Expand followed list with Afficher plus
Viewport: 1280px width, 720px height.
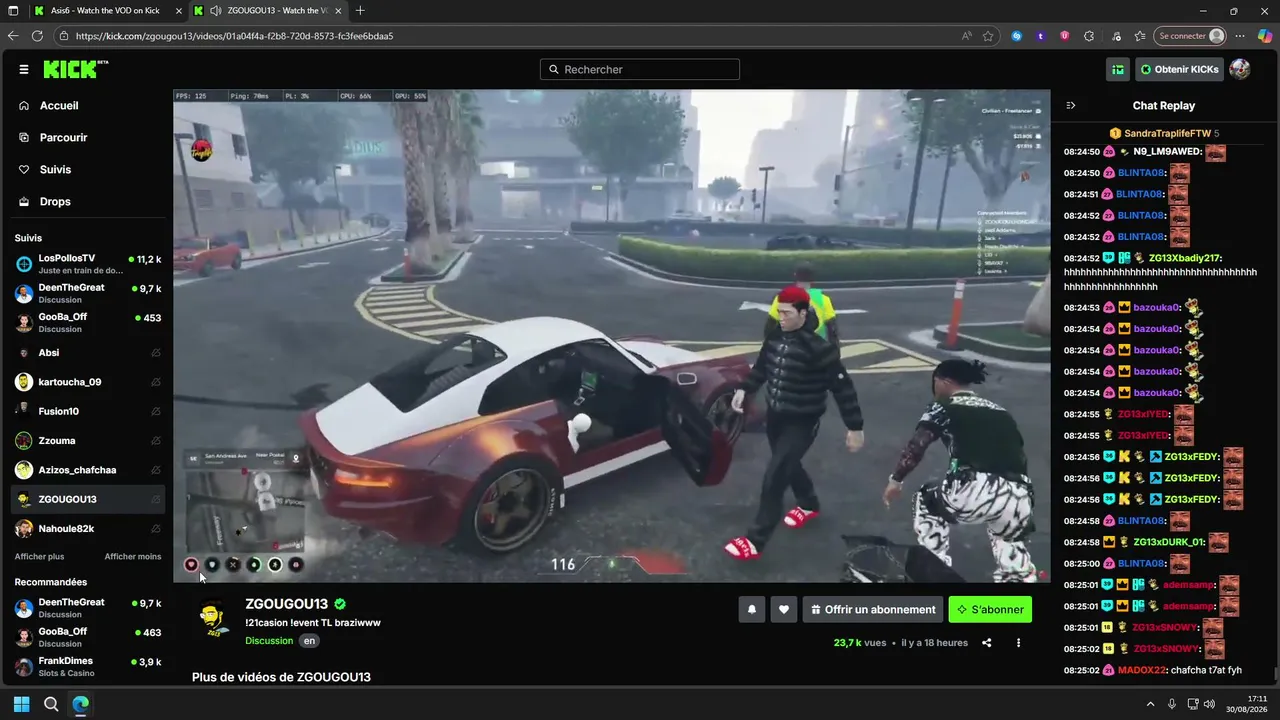pyautogui.click(x=39, y=557)
